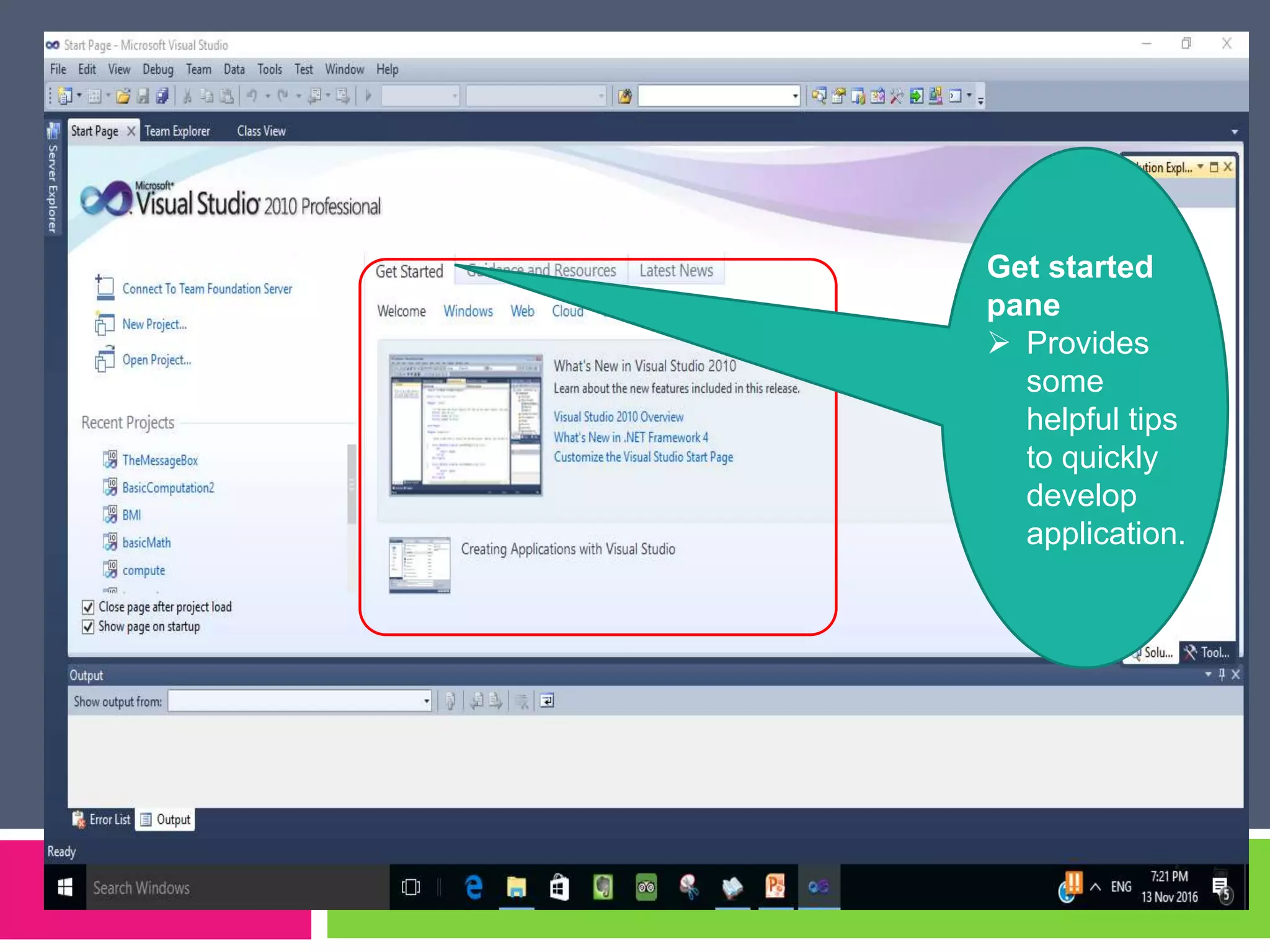1270x952 pixels.
Task: Click the Paste toolbar icon
Action: point(227,95)
